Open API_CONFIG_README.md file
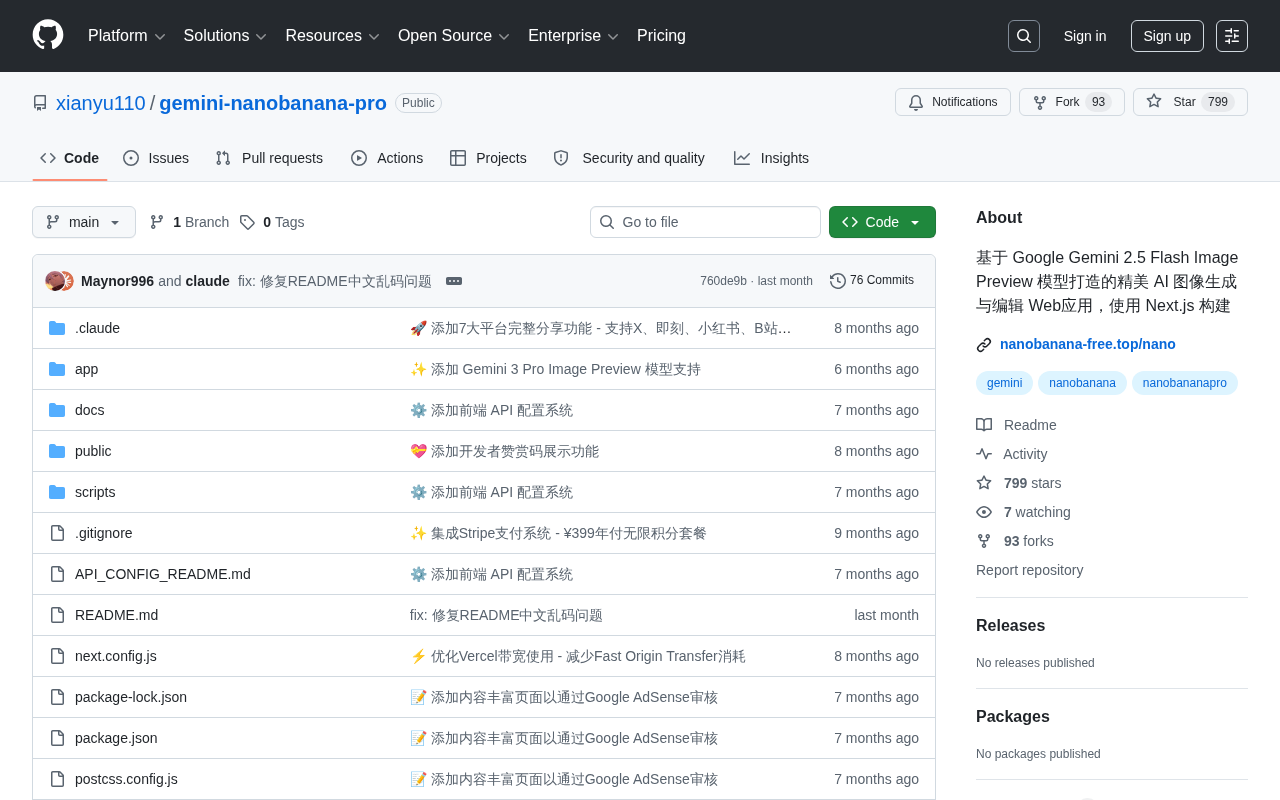 163,574
